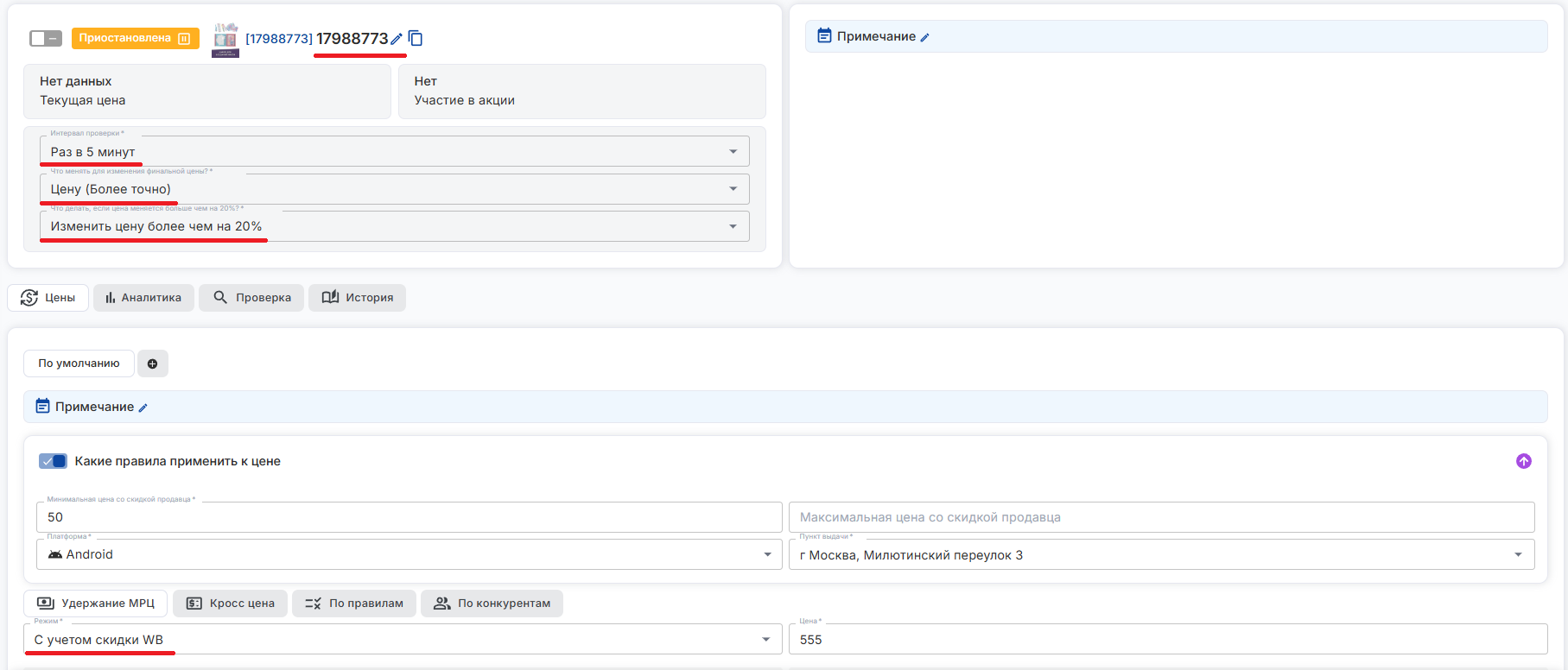Image resolution: width=1568 pixels, height=670 pixels.
Task: Click the pause icon on Приостановлена badge
Action: tap(184, 38)
